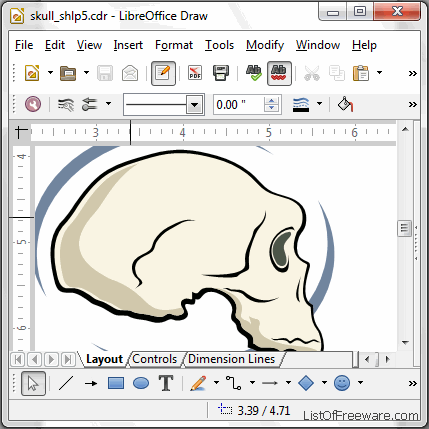429x429 pixels.
Task: Expand hidden line toolbar items chevron
Action: tap(413, 105)
